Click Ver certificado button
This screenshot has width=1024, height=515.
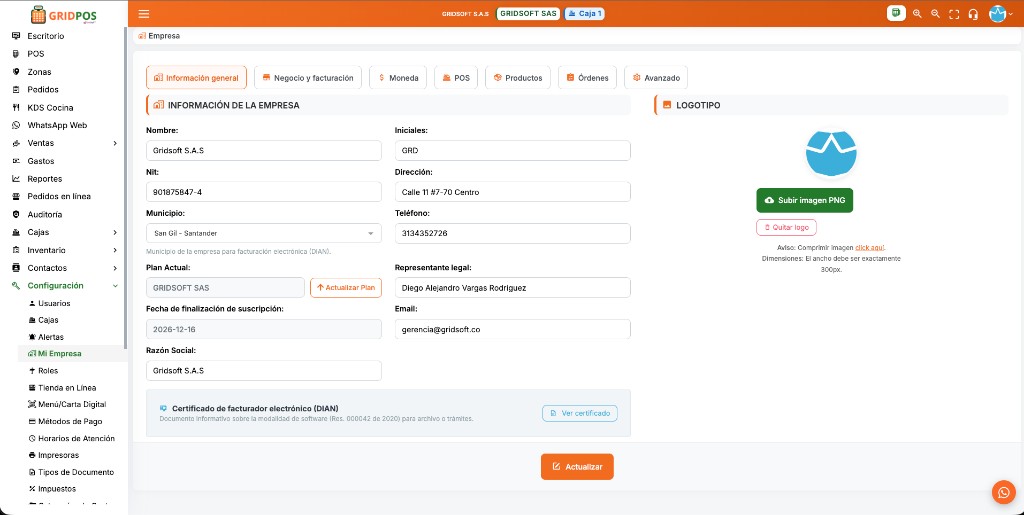580,413
